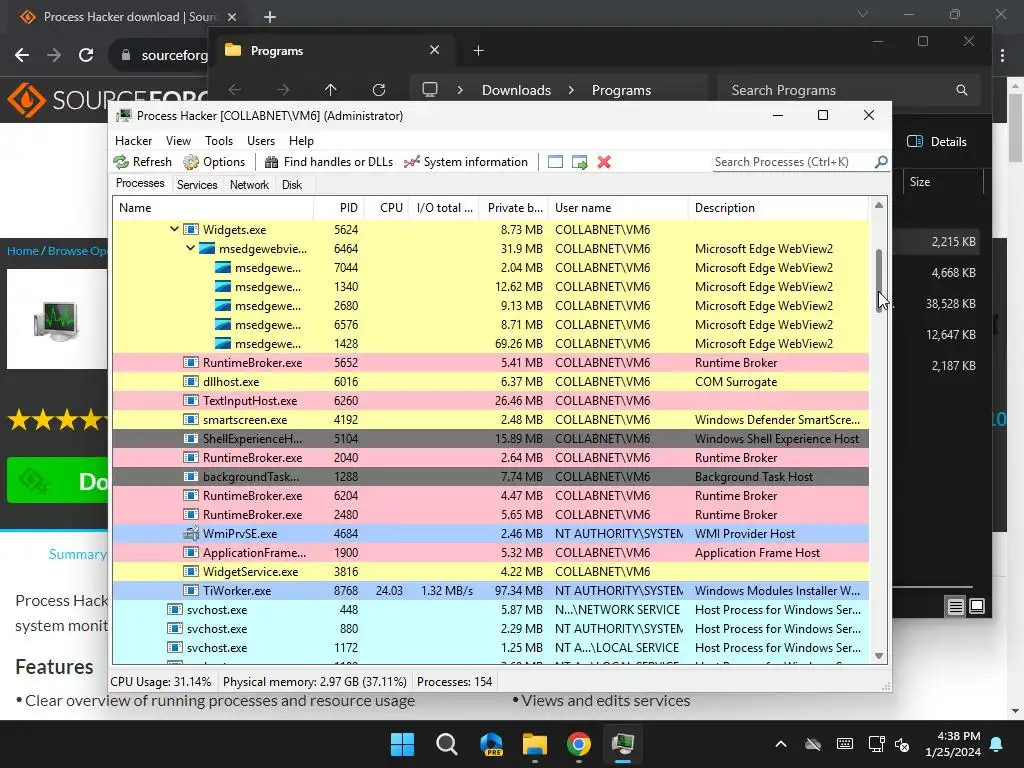The width and height of the screenshot is (1024, 768).
Task: Select the backgroundTaskHost process icon
Action: coord(191,477)
